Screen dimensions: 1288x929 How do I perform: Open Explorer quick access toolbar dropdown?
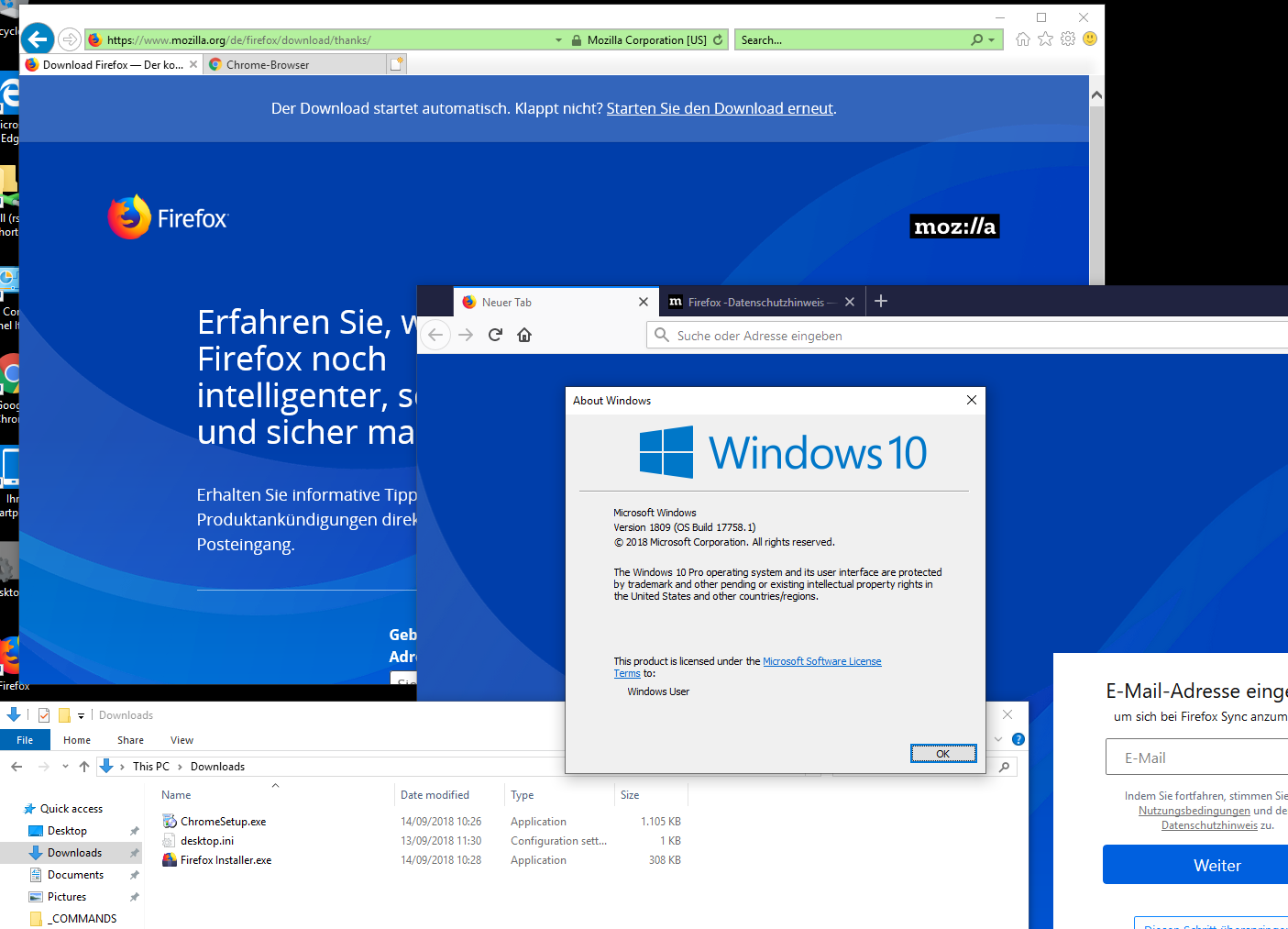click(x=81, y=715)
